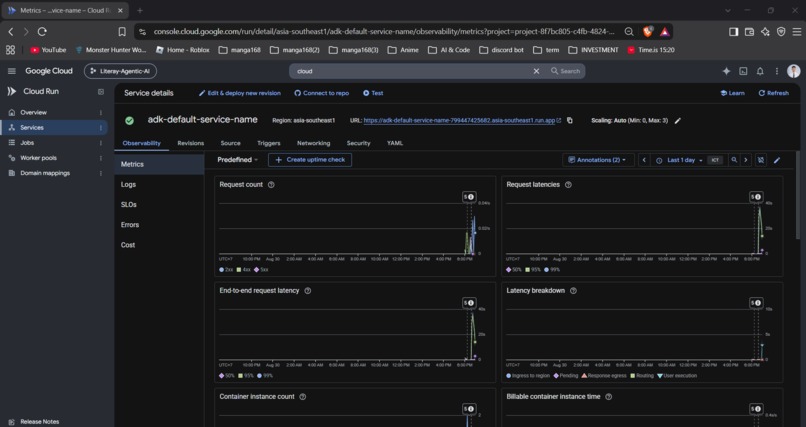Toggle Routing series in Latency breakdown legend

point(643,376)
